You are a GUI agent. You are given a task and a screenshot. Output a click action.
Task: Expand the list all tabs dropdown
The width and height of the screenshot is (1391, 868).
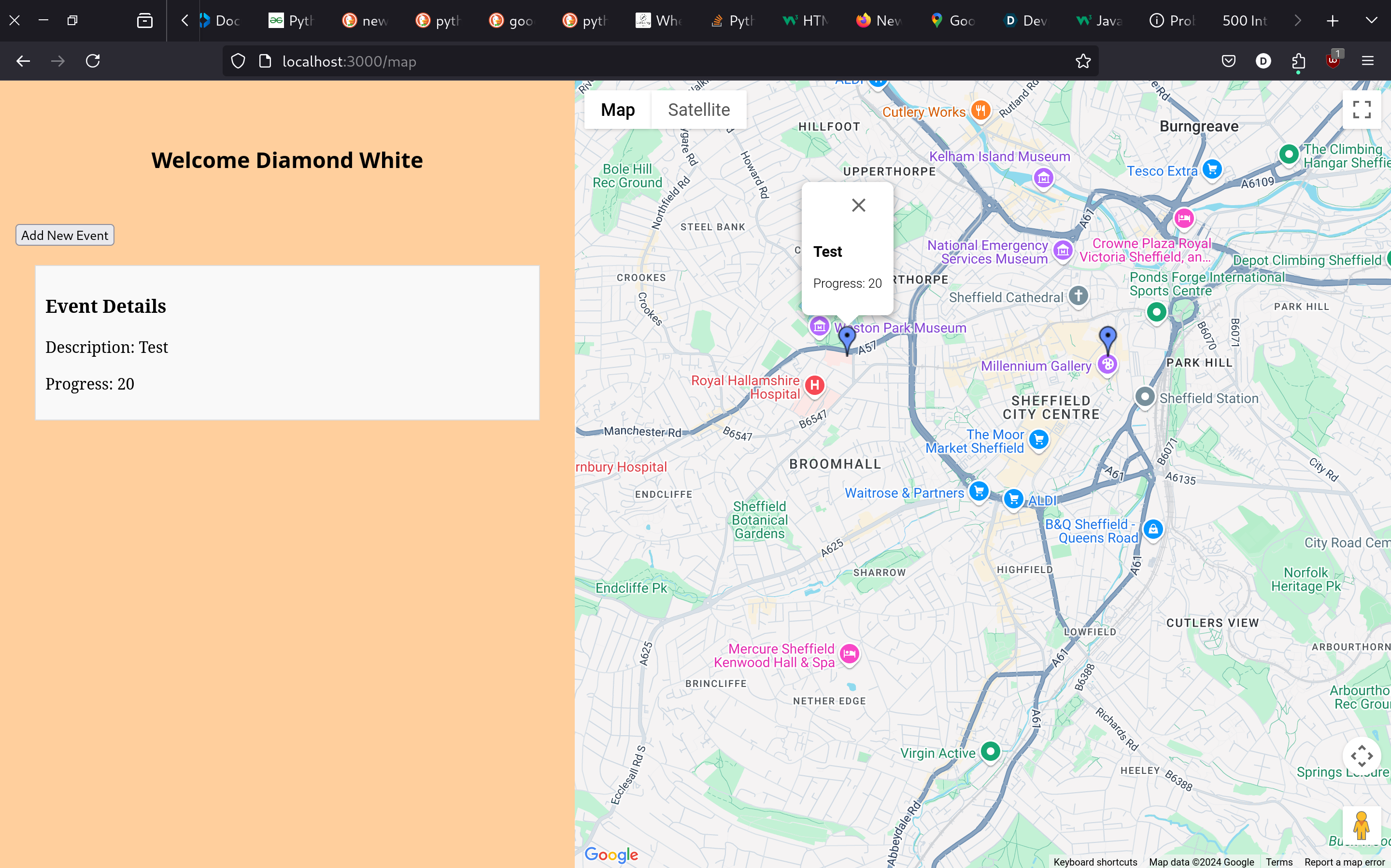point(1371,21)
